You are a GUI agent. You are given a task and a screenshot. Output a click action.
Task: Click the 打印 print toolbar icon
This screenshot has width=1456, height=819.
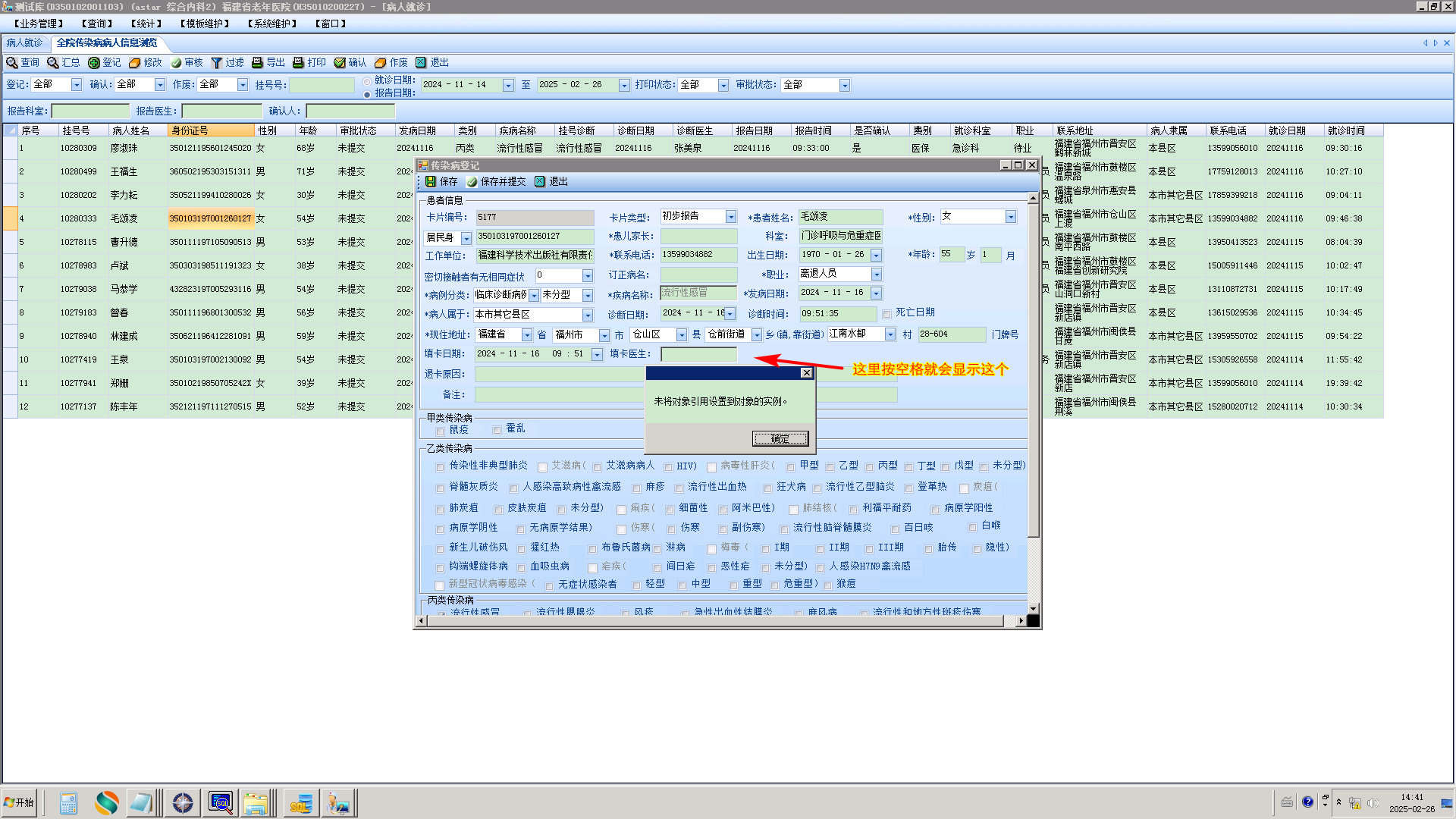299,63
